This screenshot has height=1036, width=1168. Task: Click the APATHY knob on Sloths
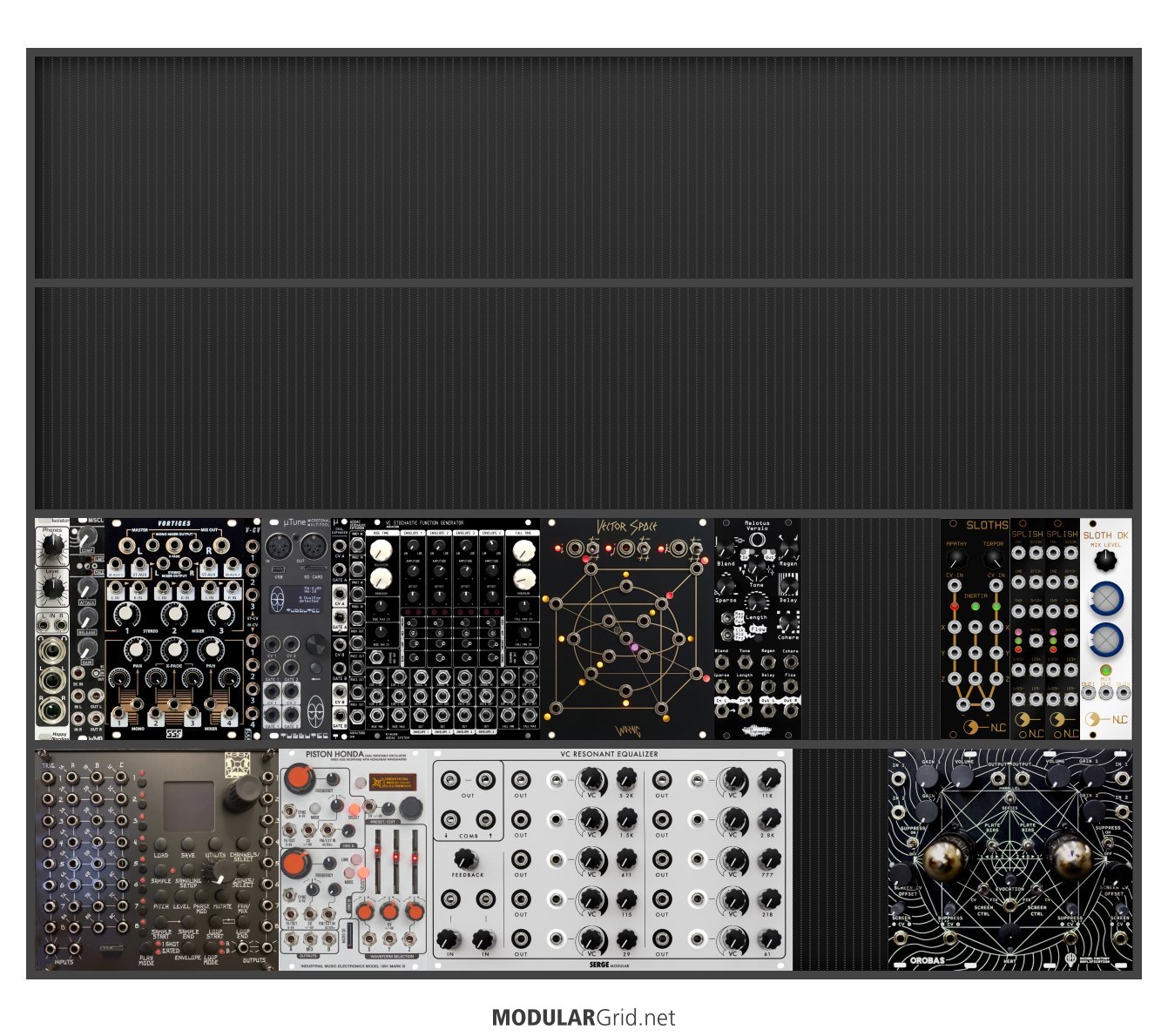tap(957, 559)
